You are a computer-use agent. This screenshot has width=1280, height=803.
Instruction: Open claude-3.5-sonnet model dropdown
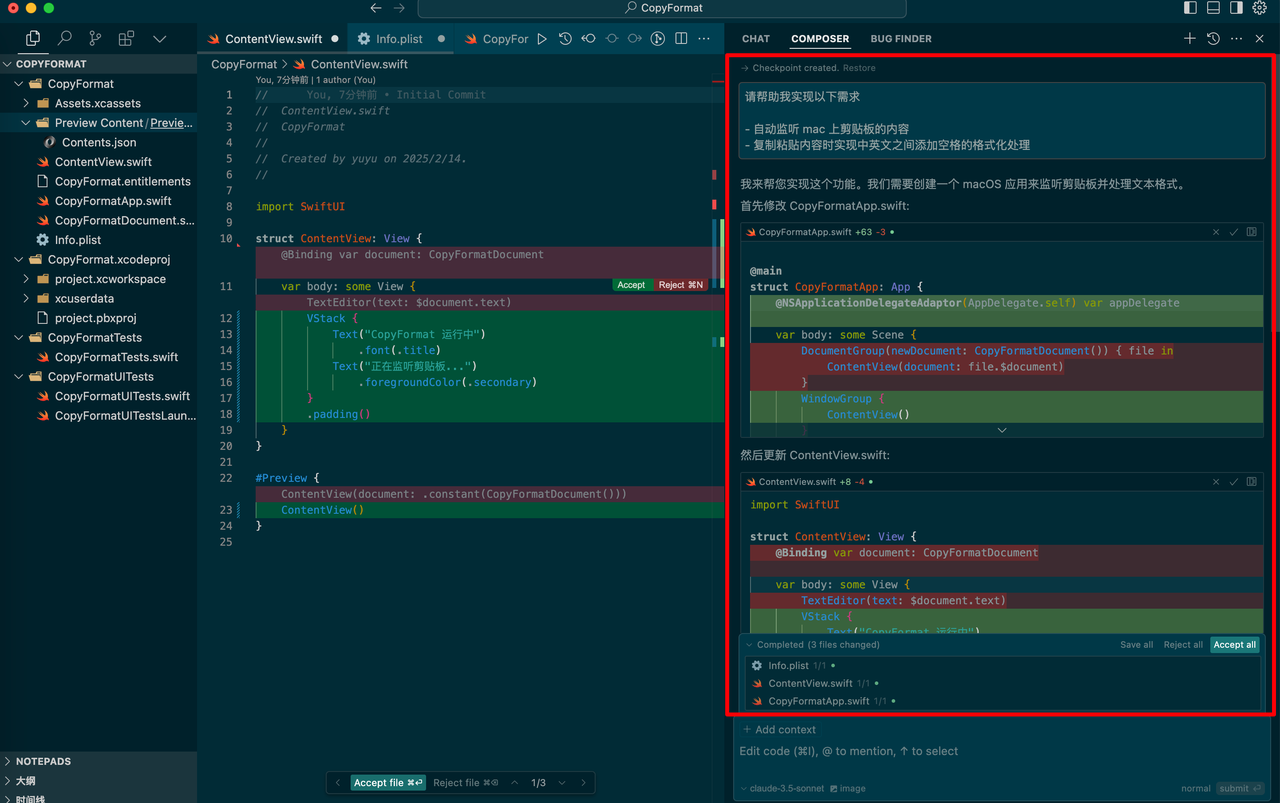[x=783, y=788]
